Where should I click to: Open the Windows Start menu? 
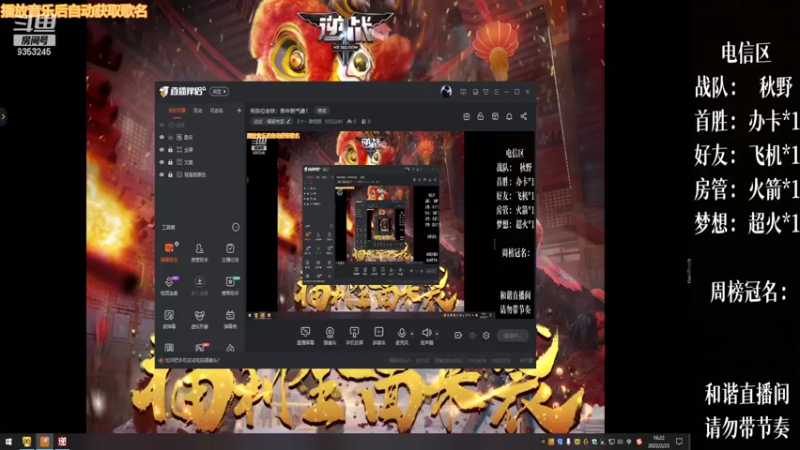[x=9, y=442]
